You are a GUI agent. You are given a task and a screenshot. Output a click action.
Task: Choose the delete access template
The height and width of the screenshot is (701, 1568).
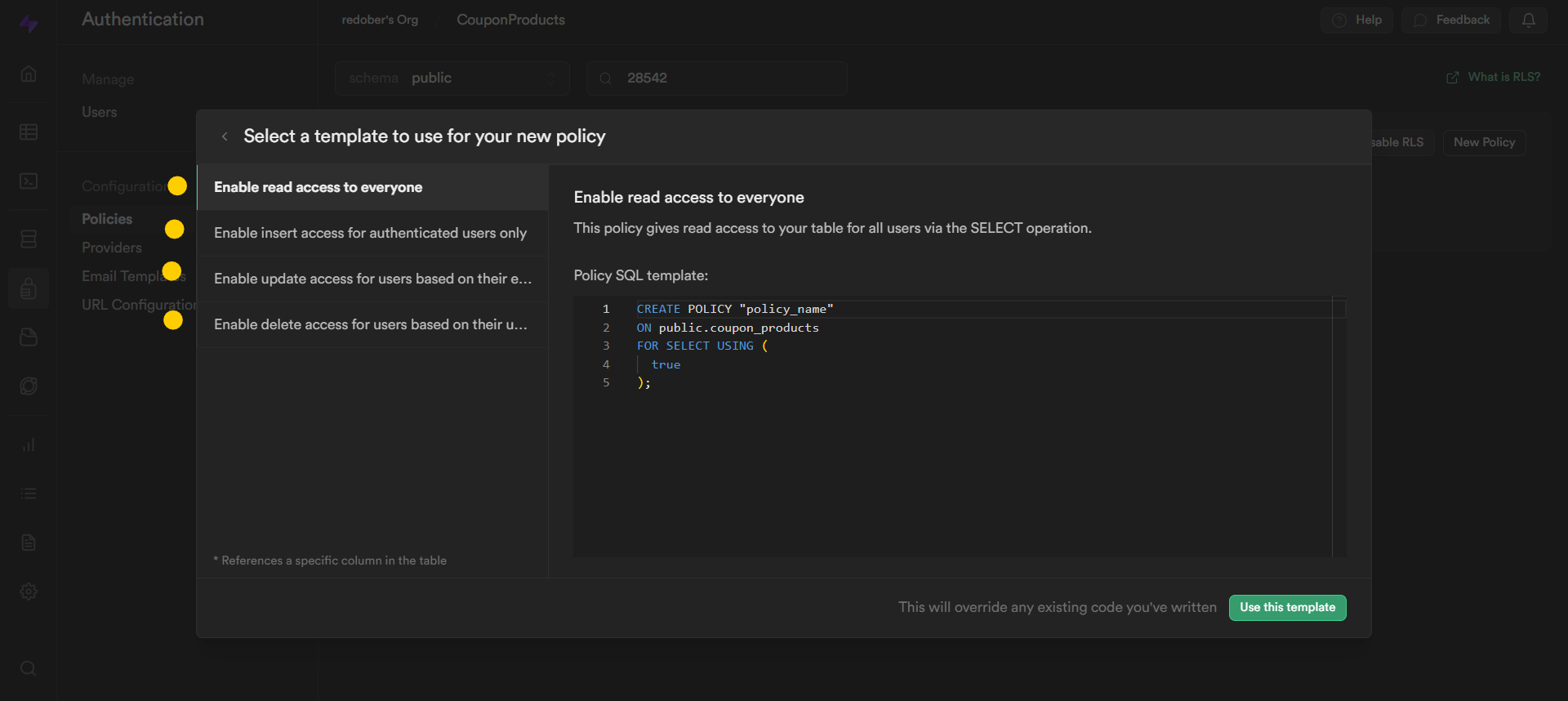tap(372, 325)
